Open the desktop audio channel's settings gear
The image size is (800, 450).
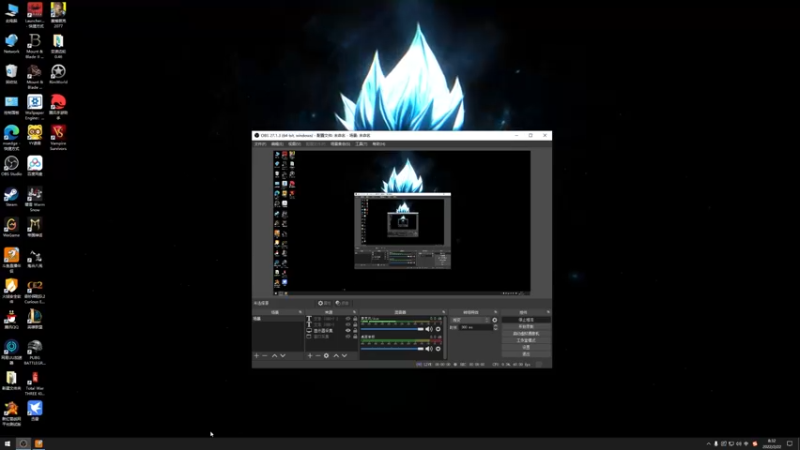click(x=438, y=349)
